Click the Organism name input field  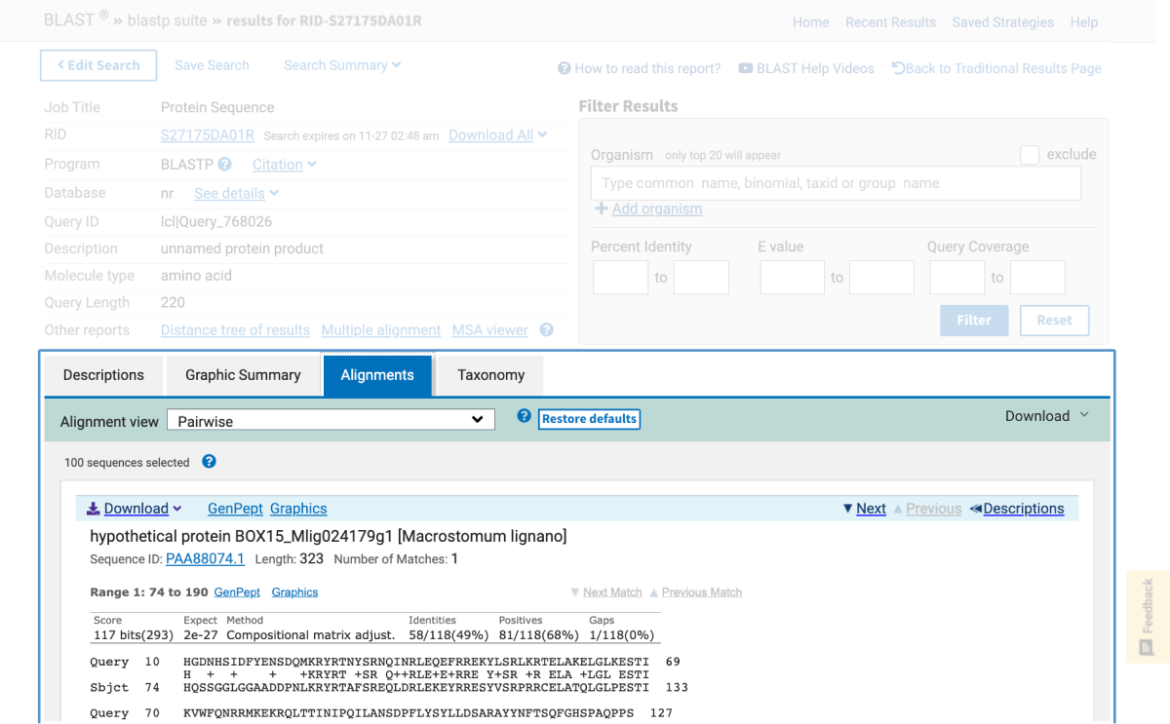(835, 184)
